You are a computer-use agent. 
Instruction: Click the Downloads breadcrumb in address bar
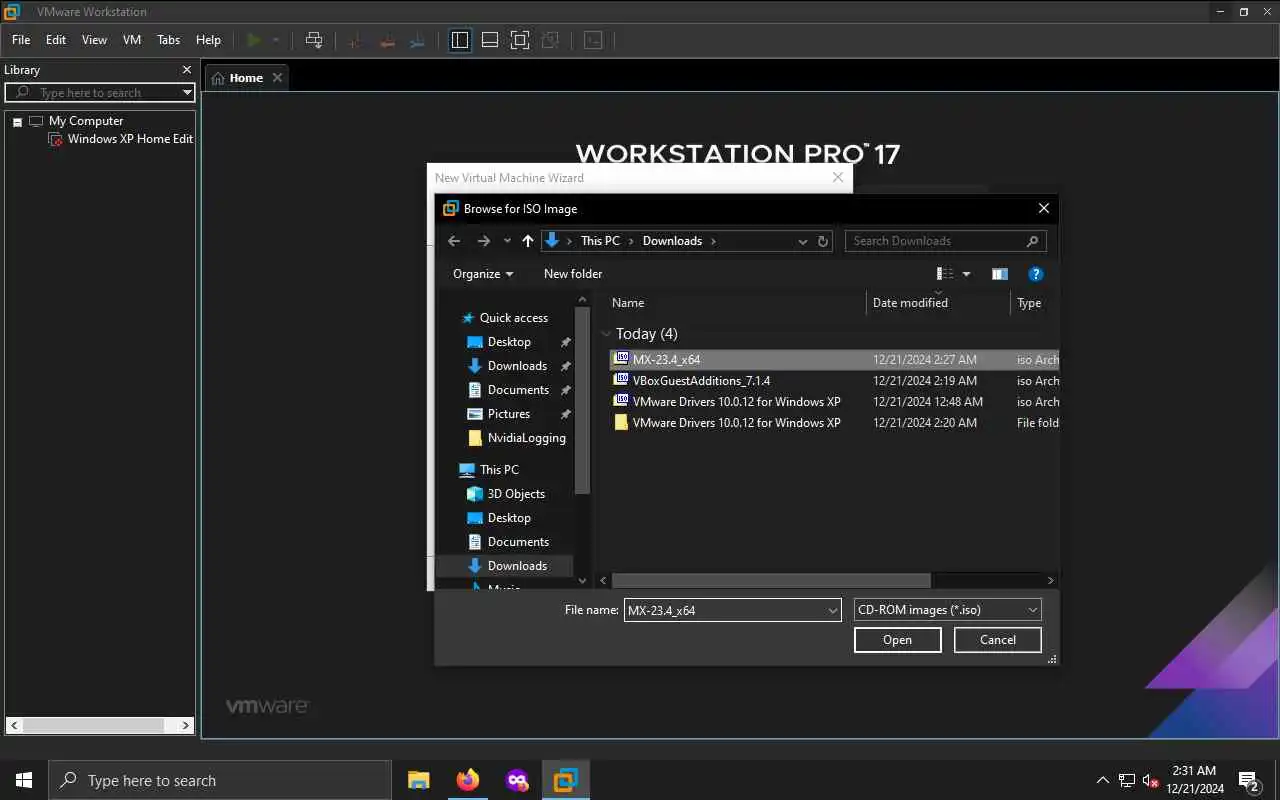pos(672,241)
